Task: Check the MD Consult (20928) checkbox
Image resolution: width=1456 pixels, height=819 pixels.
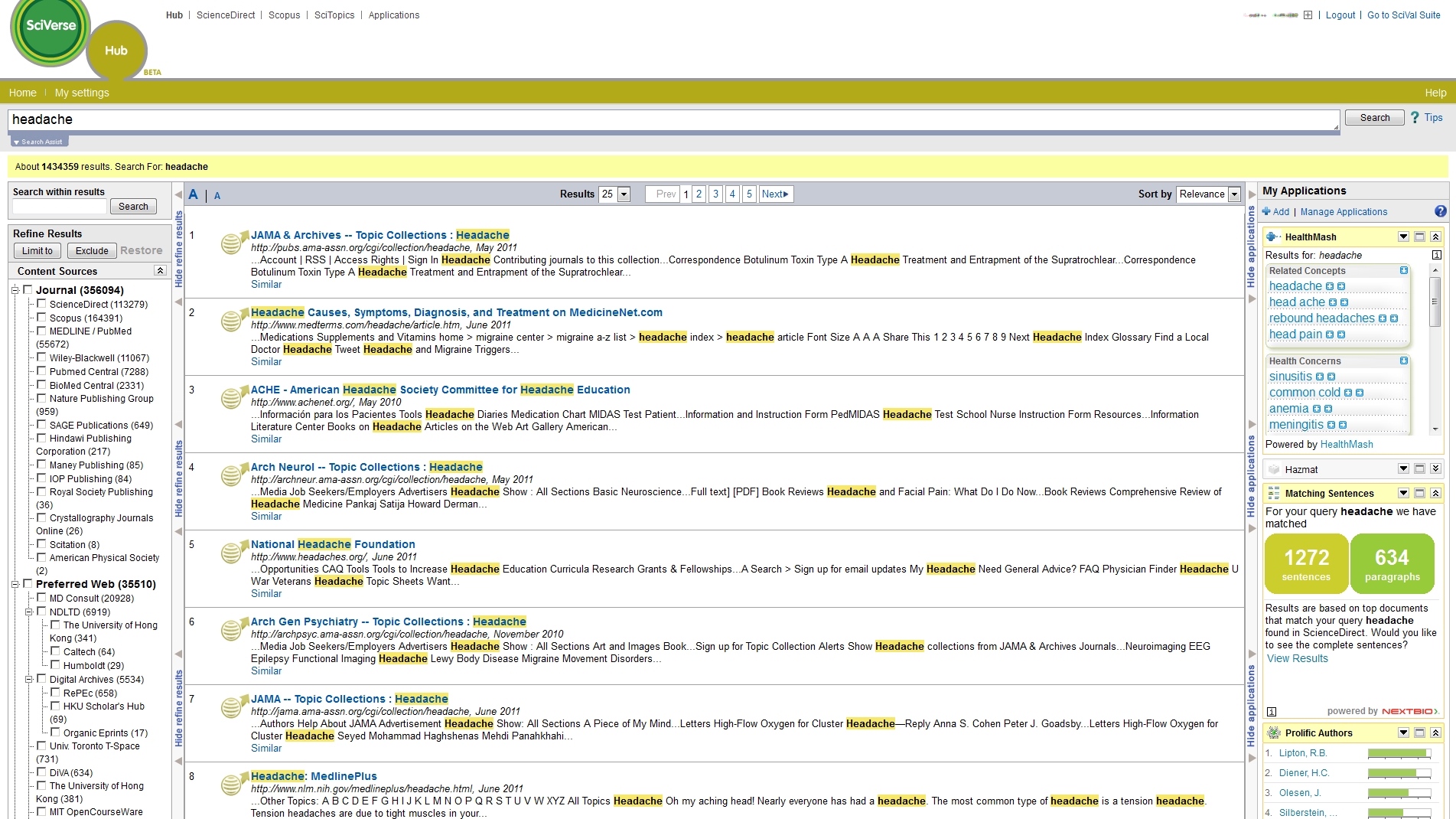Action: [x=42, y=597]
